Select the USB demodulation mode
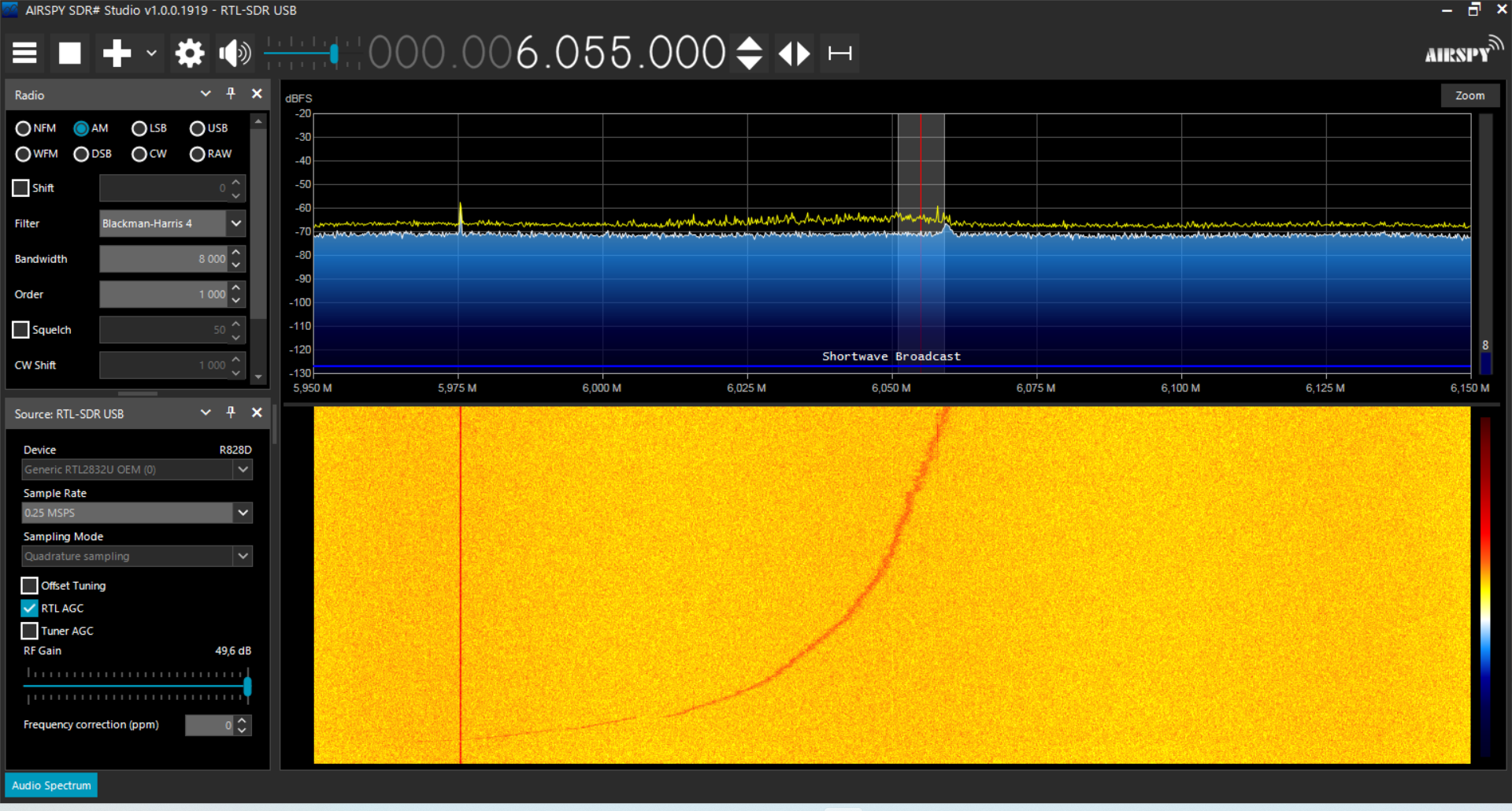 pos(198,128)
